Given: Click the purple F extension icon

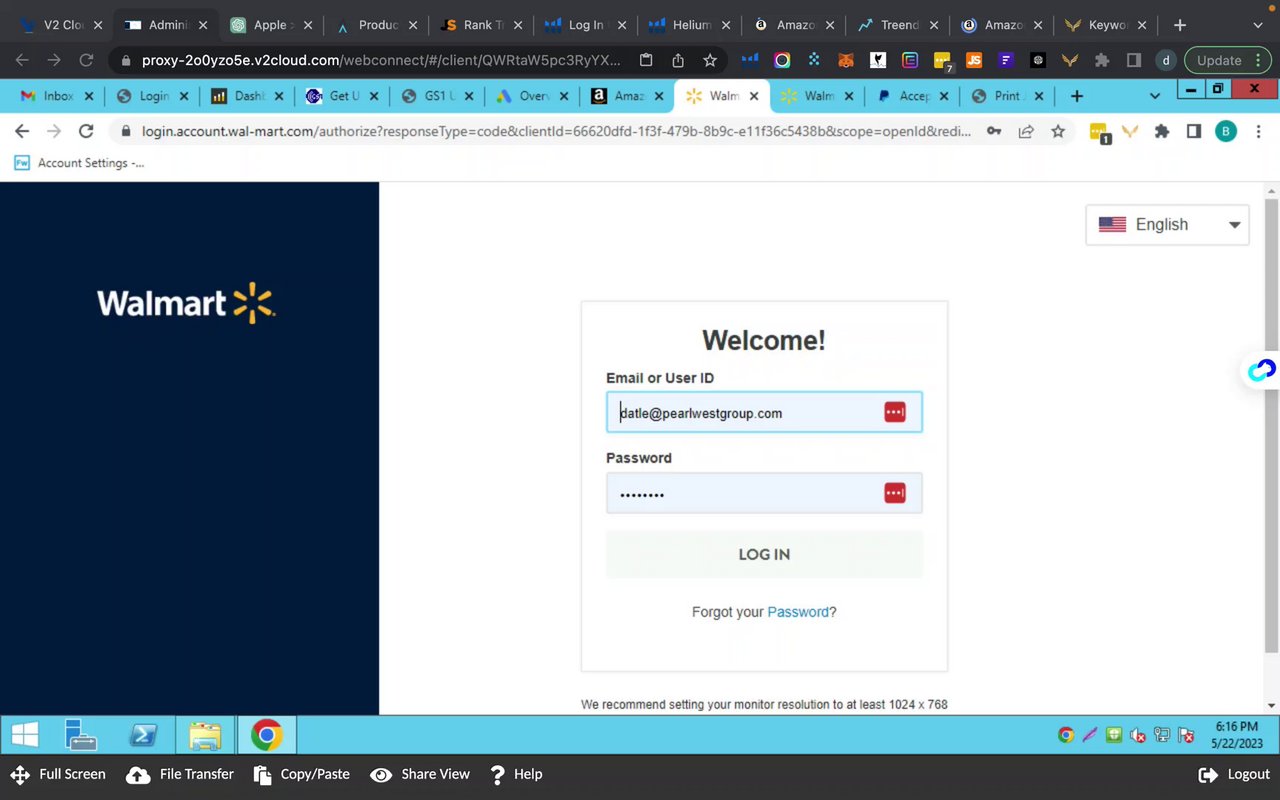Looking at the screenshot, I should [1006, 60].
